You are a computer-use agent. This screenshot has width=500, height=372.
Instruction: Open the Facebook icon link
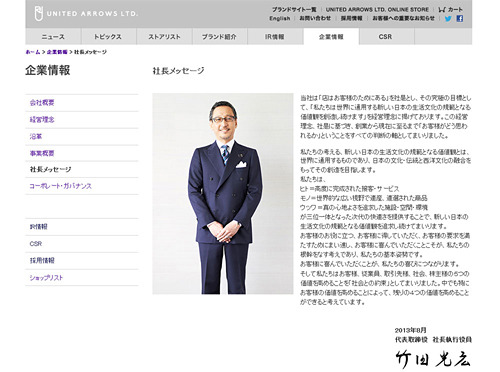pos(460,19)
